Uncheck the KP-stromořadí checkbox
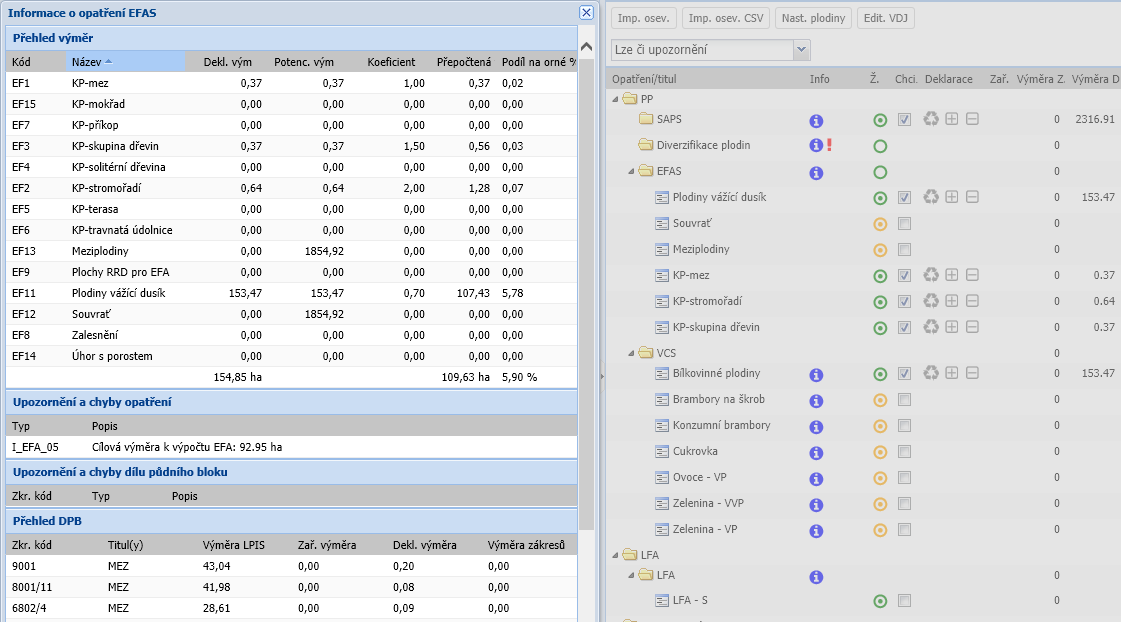This screenshot has width=1121, height=622. pos(904,302)
